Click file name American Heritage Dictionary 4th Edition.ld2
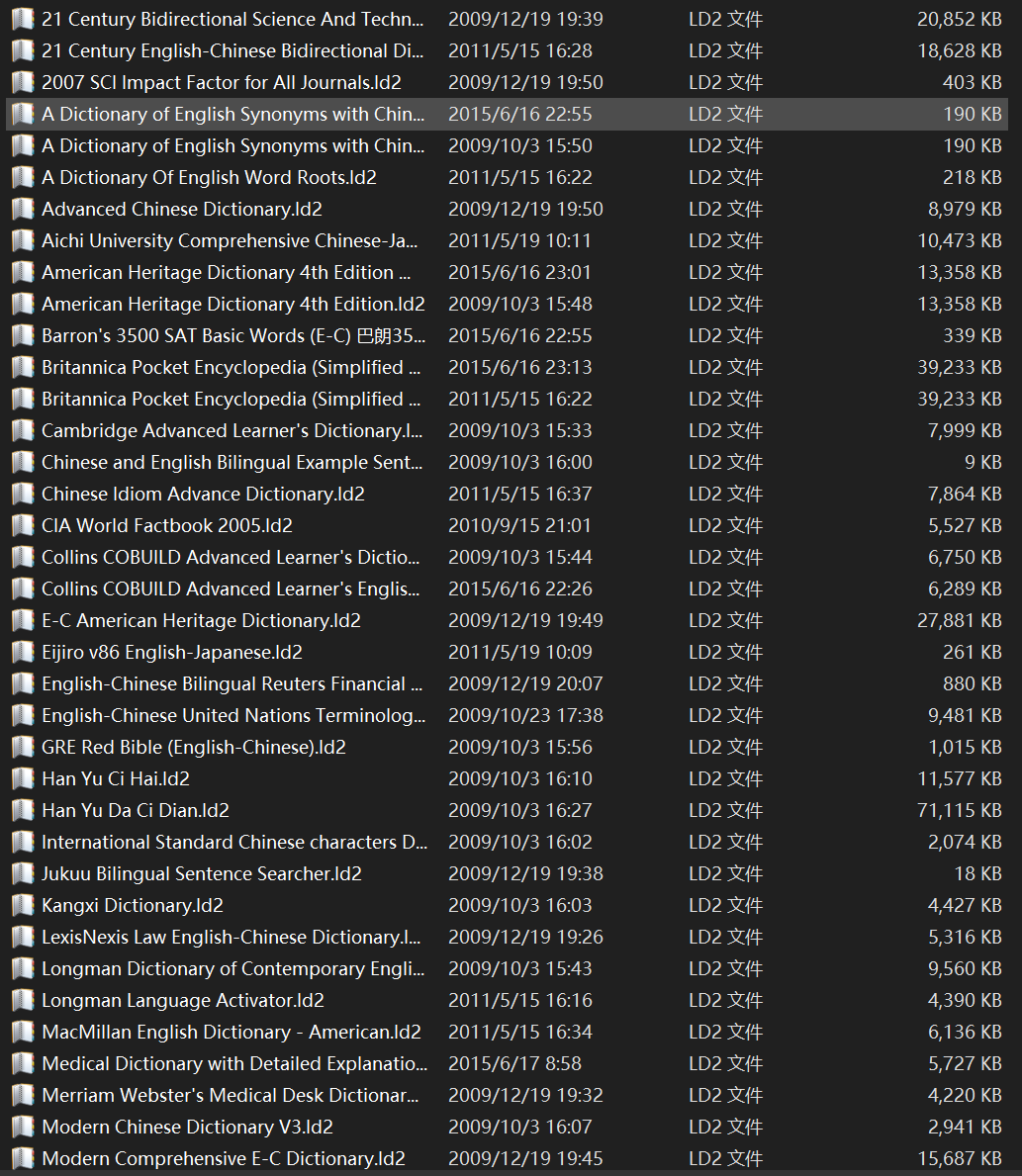The height and width of the screenshot is (1176, 1022). click(233, 304)
